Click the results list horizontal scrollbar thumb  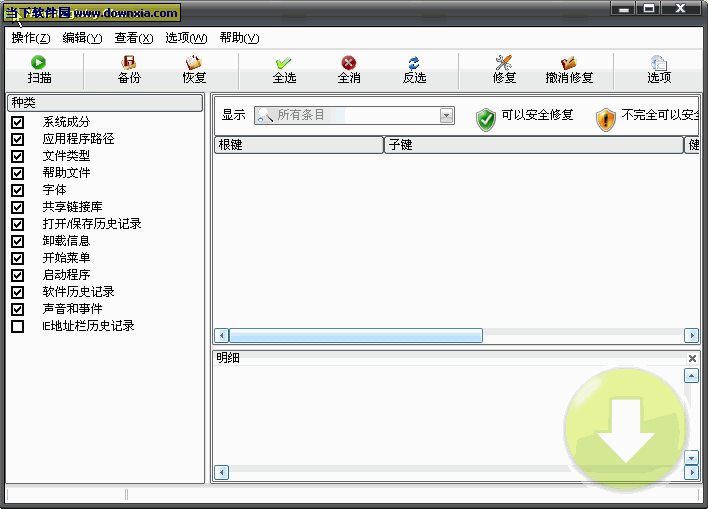coord(356,336)
